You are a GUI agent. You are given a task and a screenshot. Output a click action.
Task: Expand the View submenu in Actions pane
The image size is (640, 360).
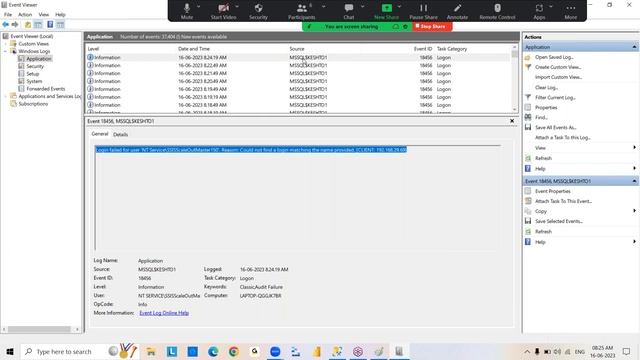[x=634, y=147]
